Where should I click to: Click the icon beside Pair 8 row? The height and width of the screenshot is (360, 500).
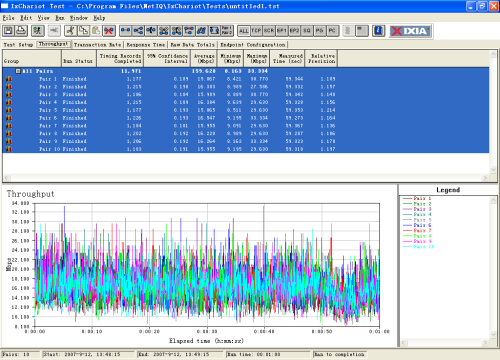click(x=9, y=133)
